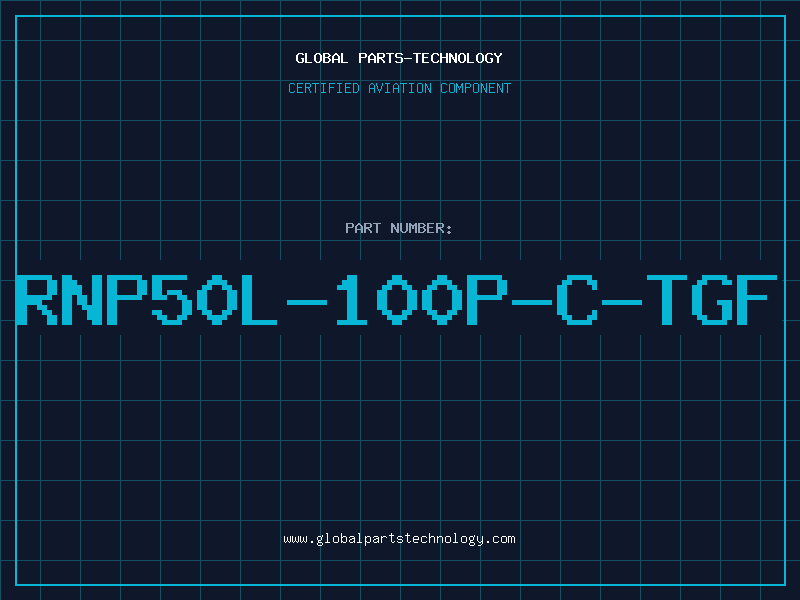Select the TGF suffix of part number

712,299
